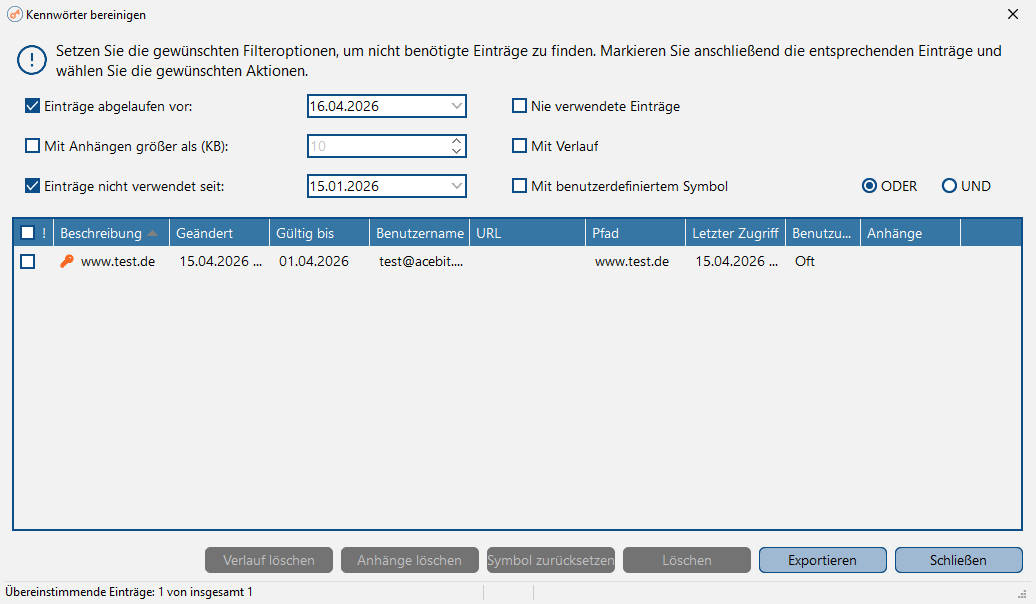This screenshot has height=604, width=1036.
Task: Sort by Benutzername column header
Action: click(420, 233)
